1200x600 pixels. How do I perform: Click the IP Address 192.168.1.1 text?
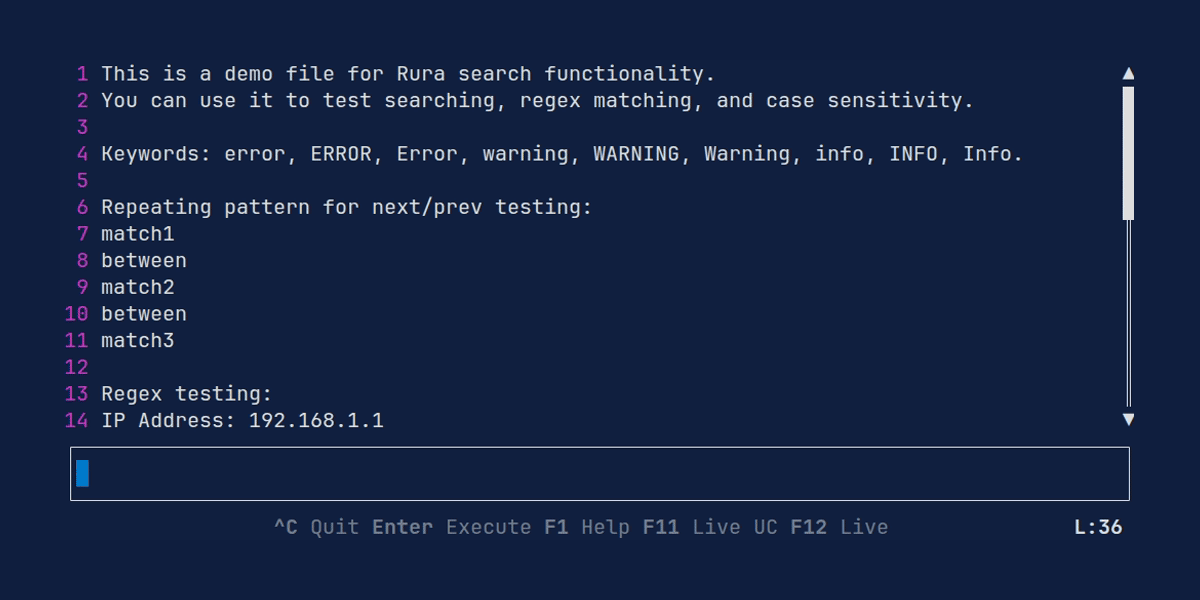point(242,420)
